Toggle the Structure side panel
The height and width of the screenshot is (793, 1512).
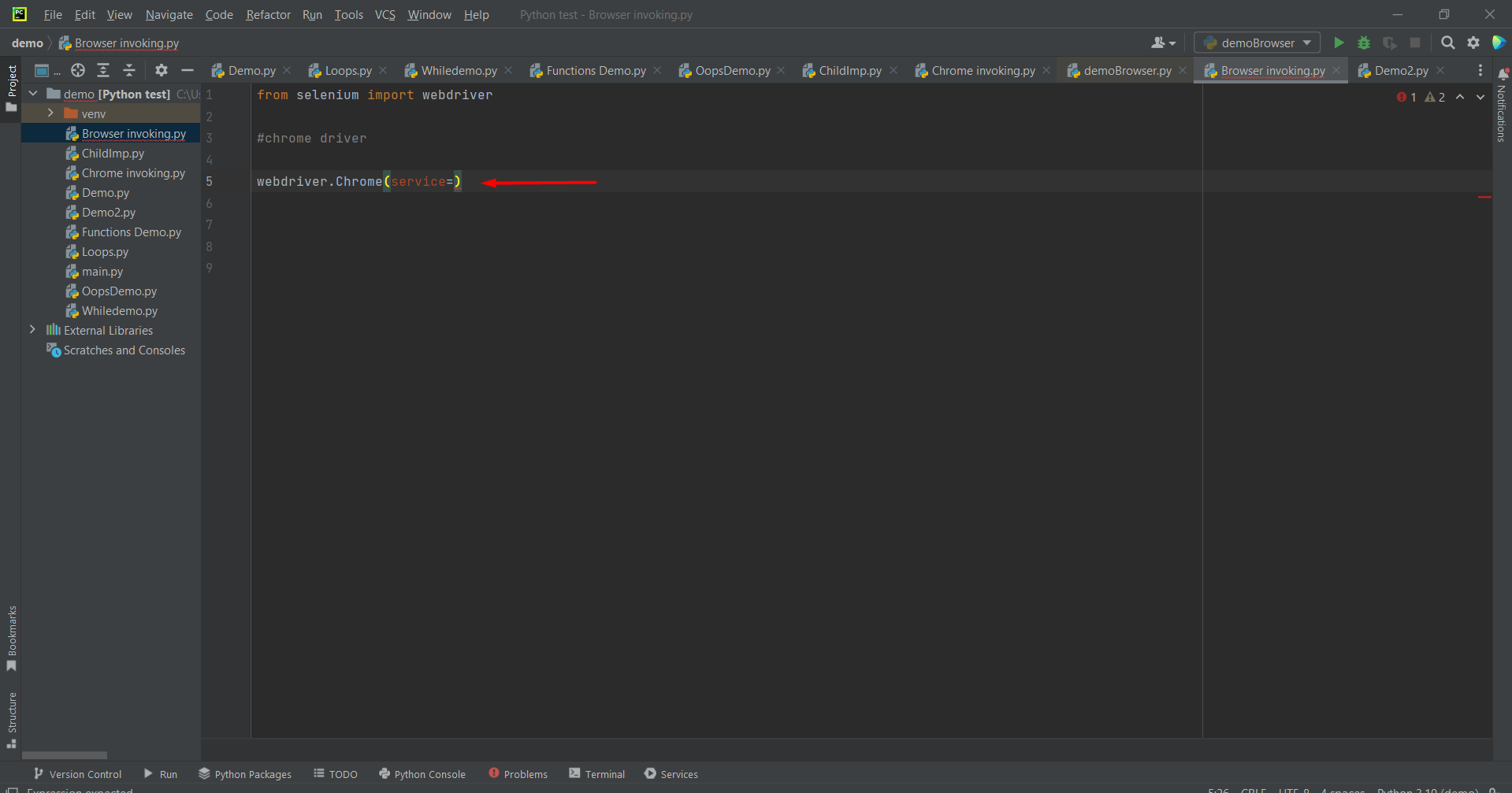pyautogui.click(x=11, y=720)
